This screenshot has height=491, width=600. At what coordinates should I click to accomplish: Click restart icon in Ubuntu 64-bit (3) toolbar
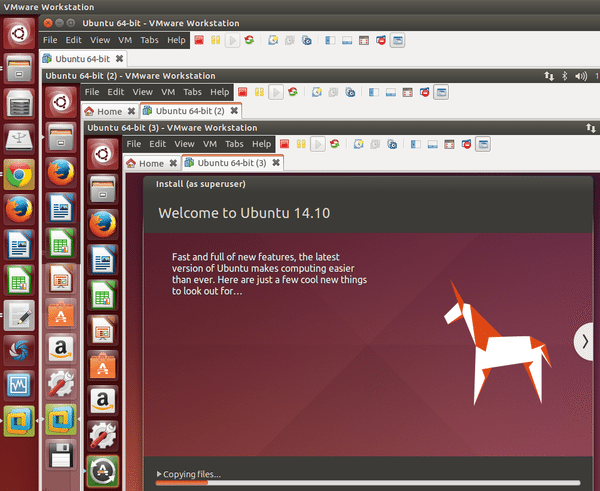tap(335, 144)
